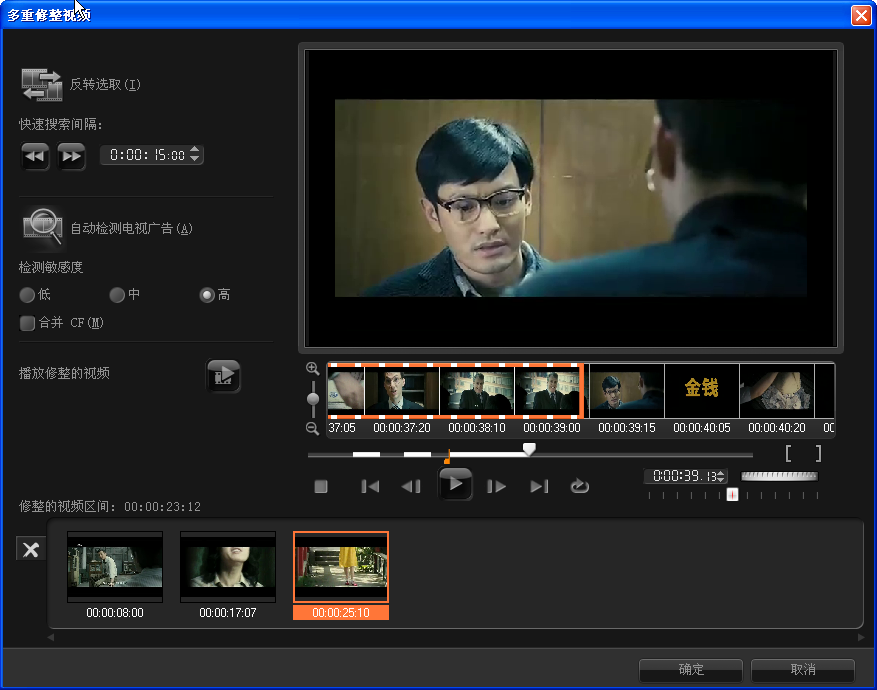Select the 低 low detection sensitivity option
Viewport: 877px width, 690px height.
point(28,294)
